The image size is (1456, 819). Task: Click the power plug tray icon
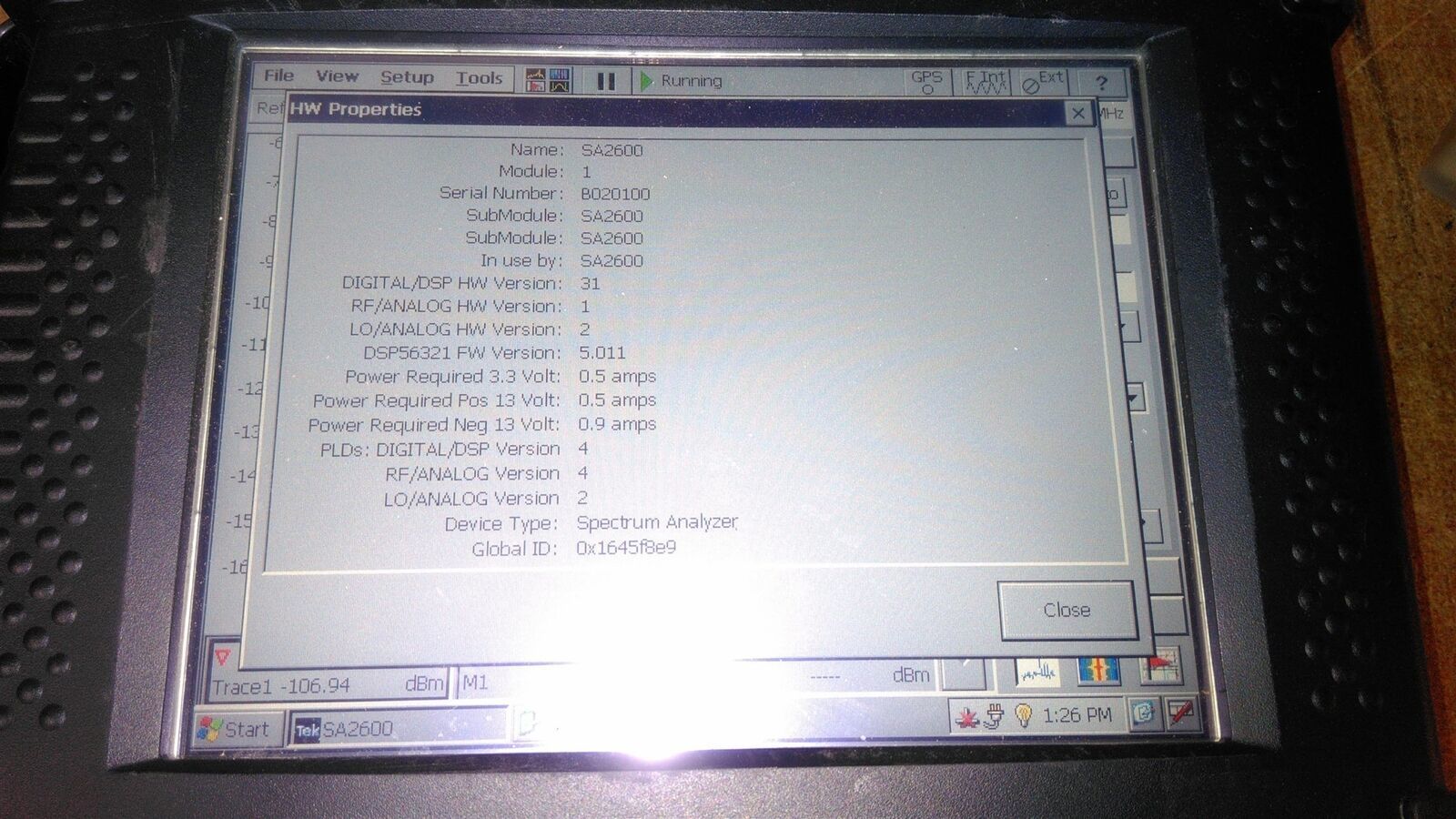tap(995, 718)
